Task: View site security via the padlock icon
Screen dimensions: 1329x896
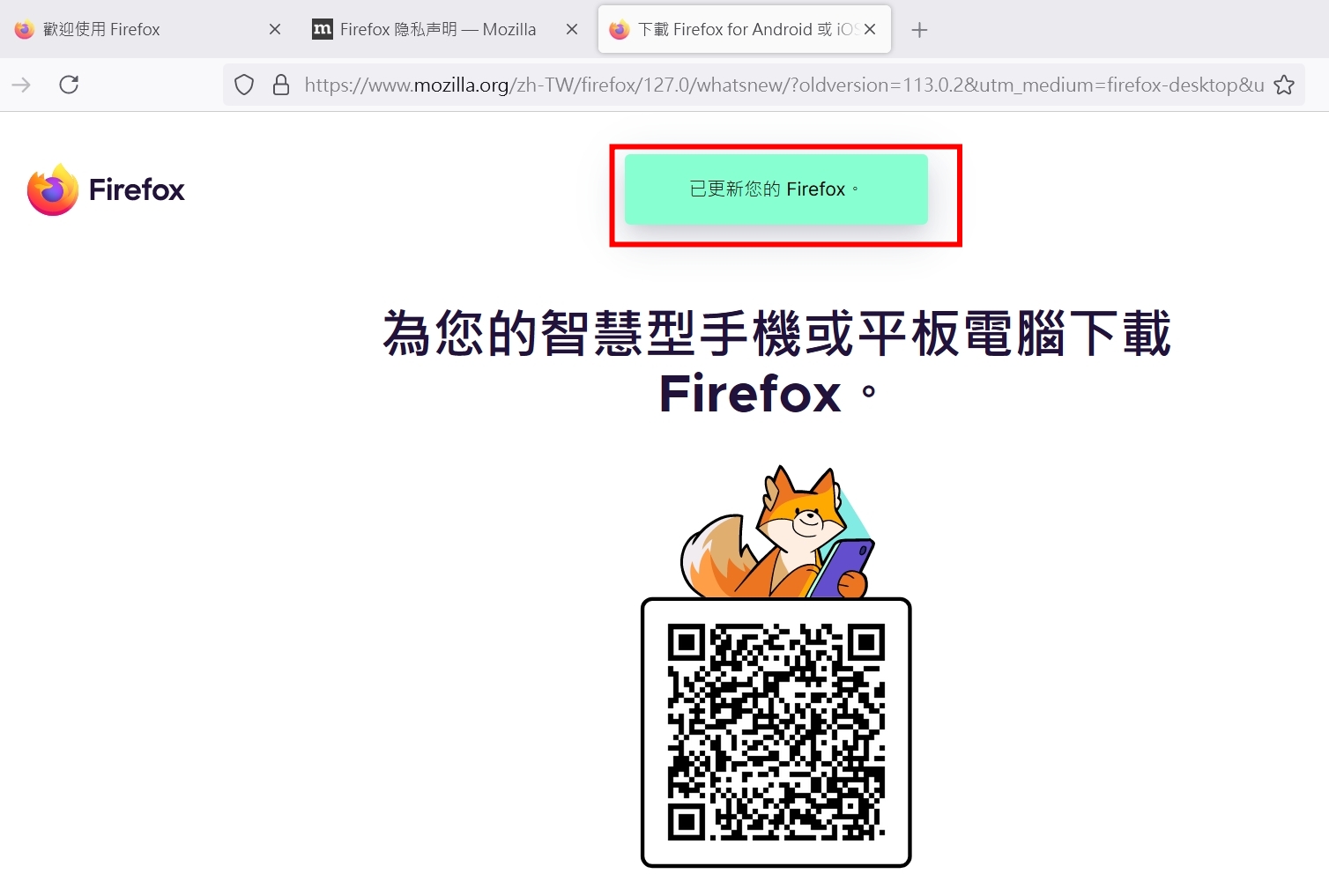Action: coord(281,85)
